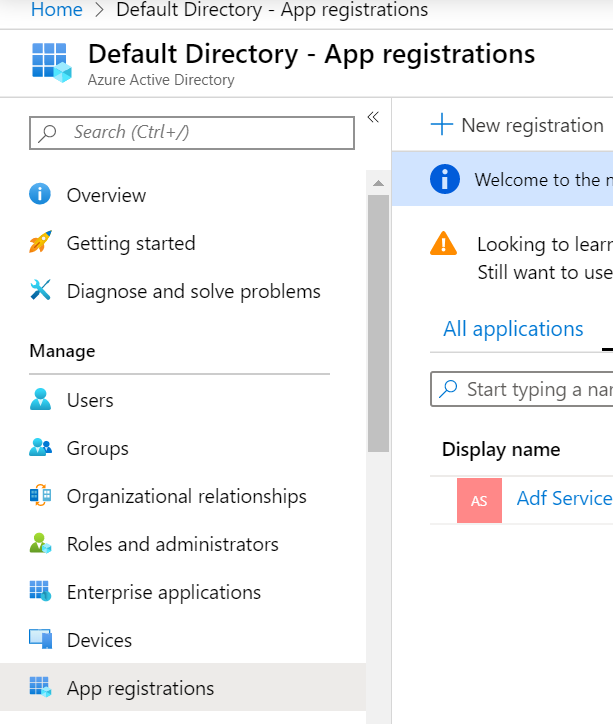Click the Devices monitor icon
The height and width of the screenshot is (724, 613).
coord(40,639)
